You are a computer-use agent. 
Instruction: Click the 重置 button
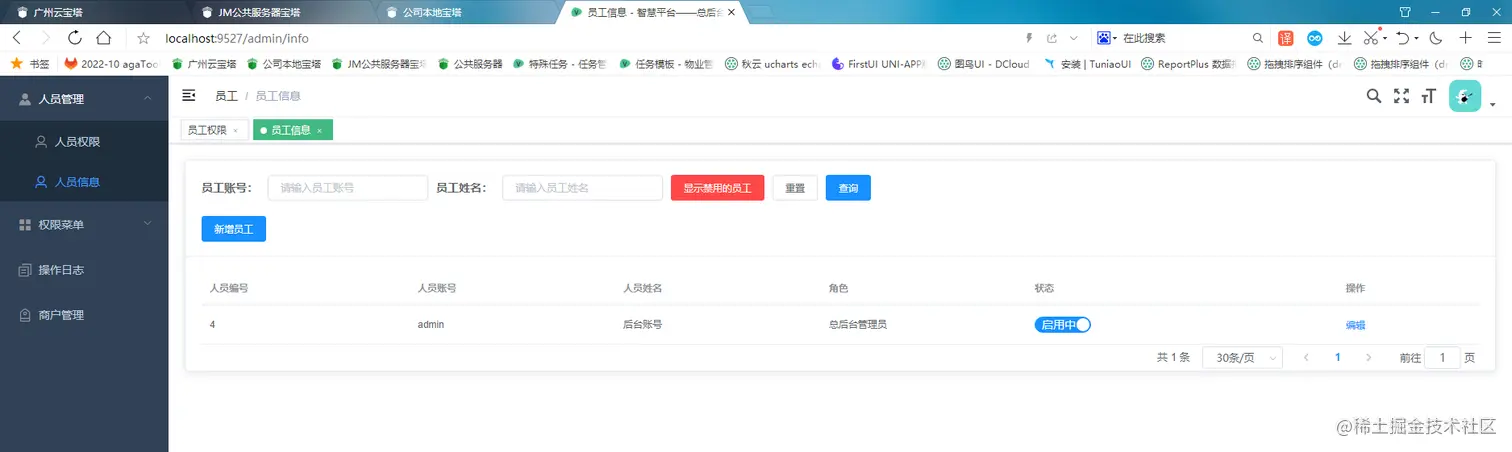click(795, 188)
